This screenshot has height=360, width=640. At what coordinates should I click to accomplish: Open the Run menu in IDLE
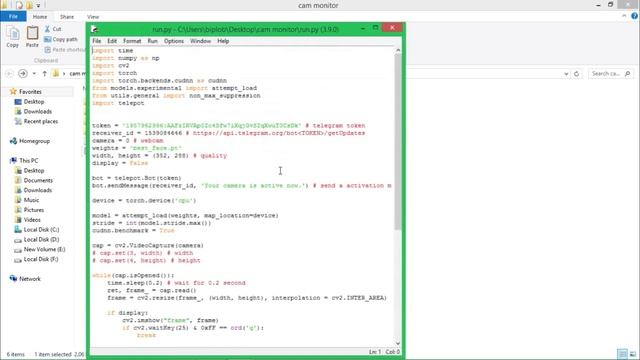coord(152,41)
